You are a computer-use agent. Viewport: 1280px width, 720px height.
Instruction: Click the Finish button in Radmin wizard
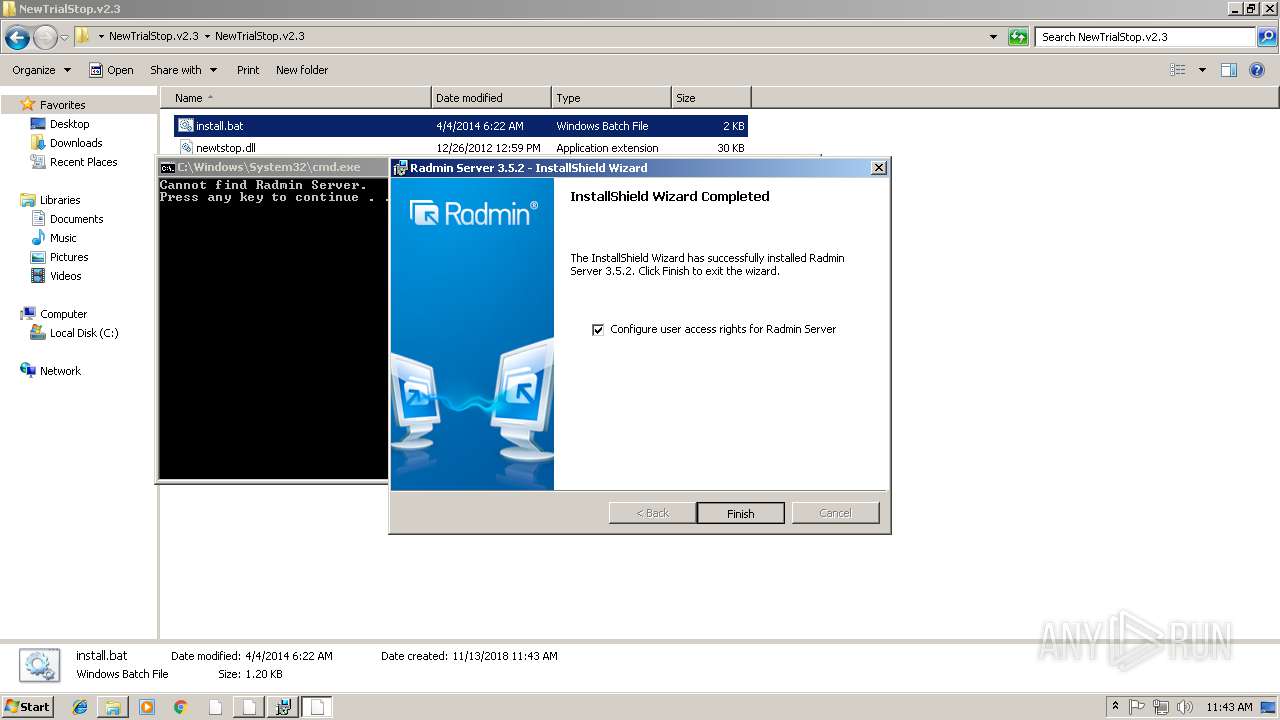[740, 513]
